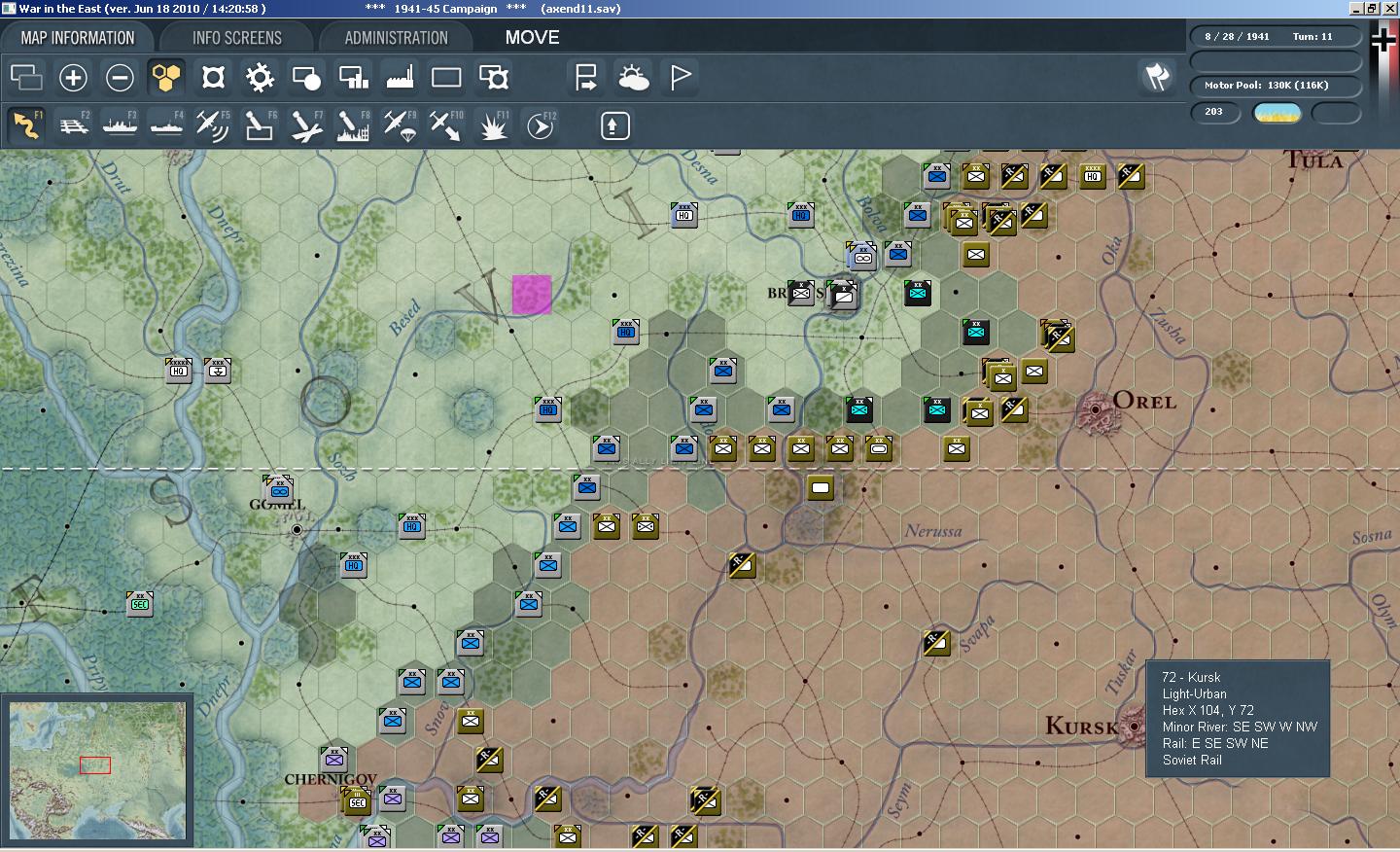Screen dimensions: 1400x852
Task: Click the MOVE mode label
Action: point(532,37)
